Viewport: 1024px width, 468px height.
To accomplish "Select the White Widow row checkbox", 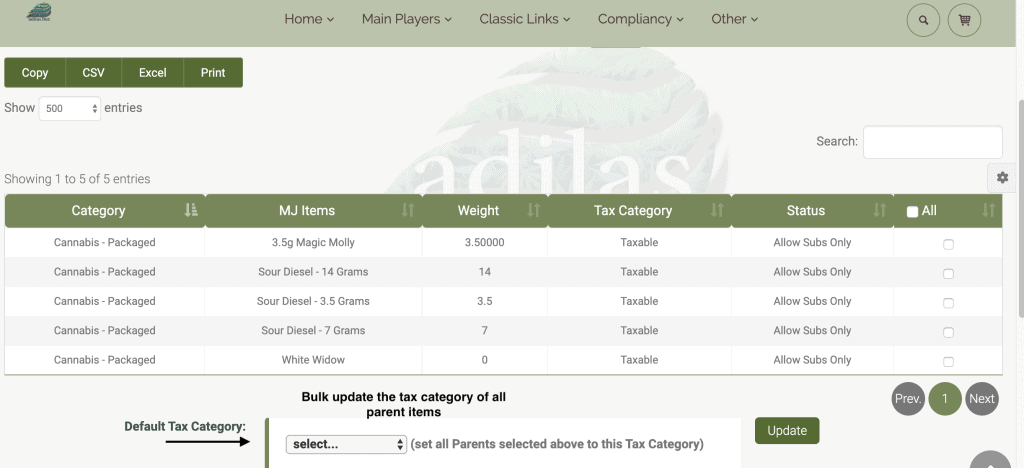I will (948, 362).
